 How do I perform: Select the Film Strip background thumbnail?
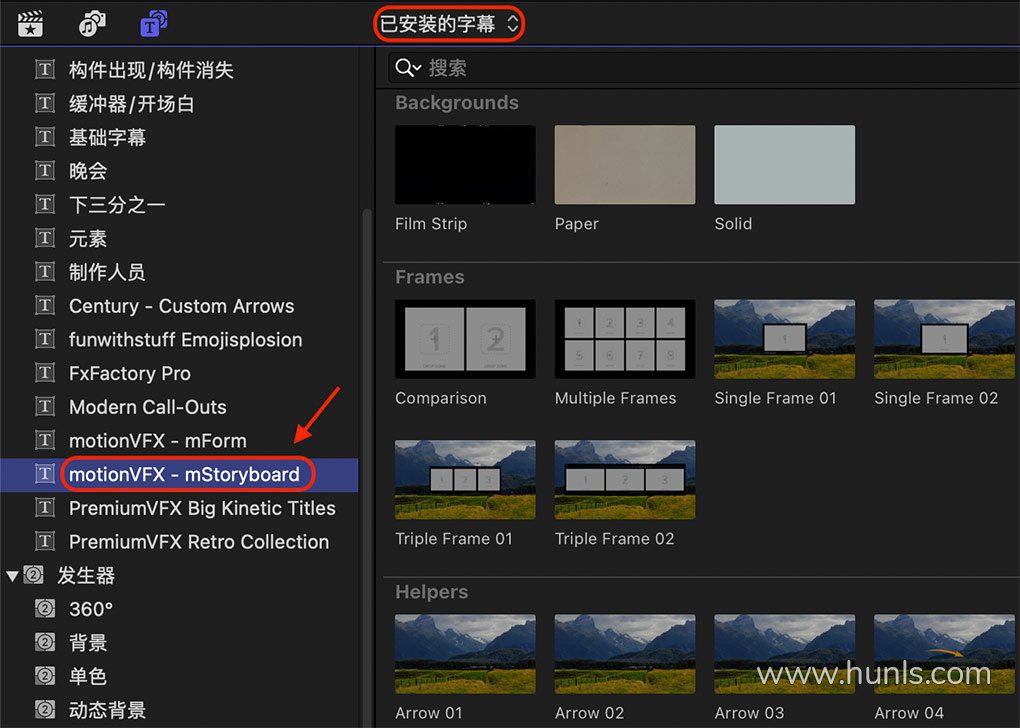[465, 165]
